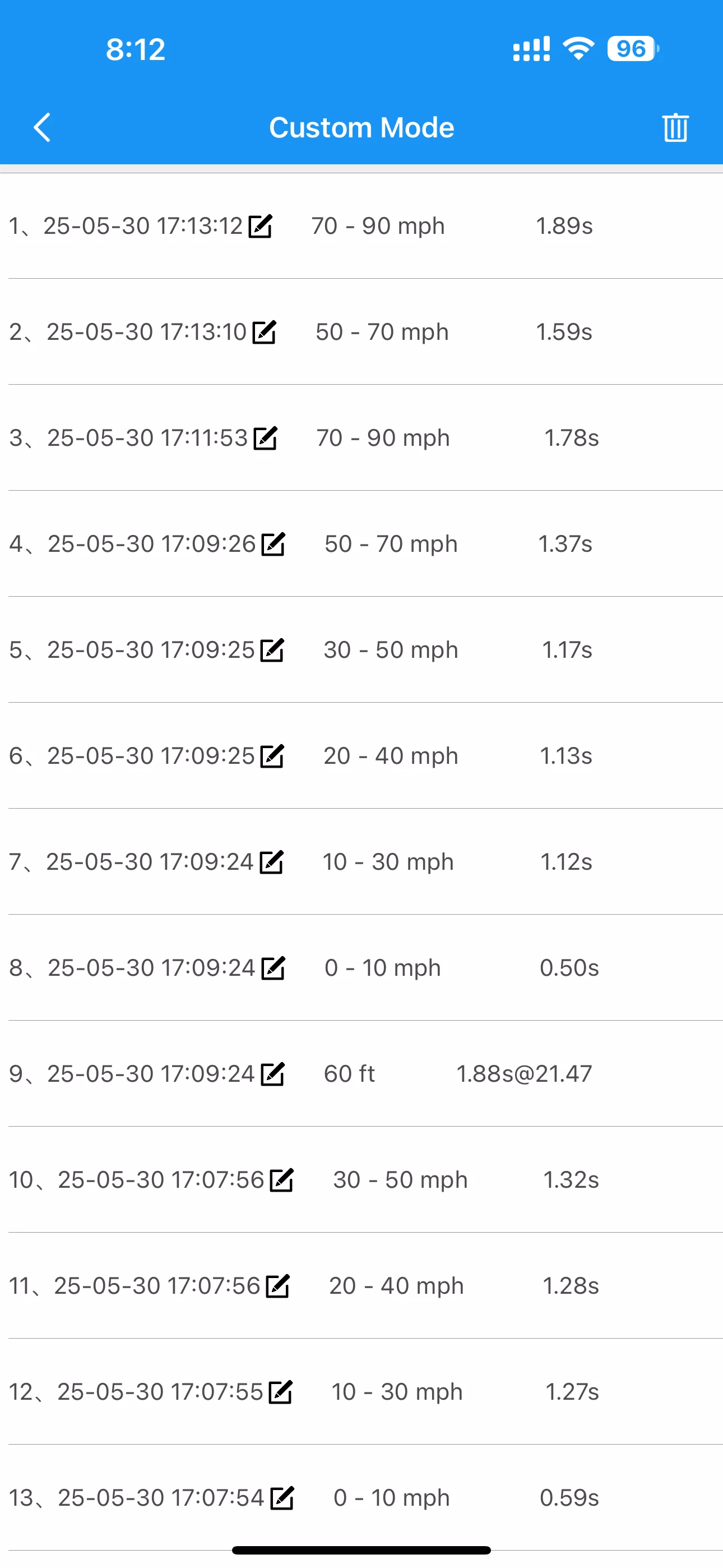
Task: Select record 10 at 17:07:56
Action: click(x=361, y=1179)
